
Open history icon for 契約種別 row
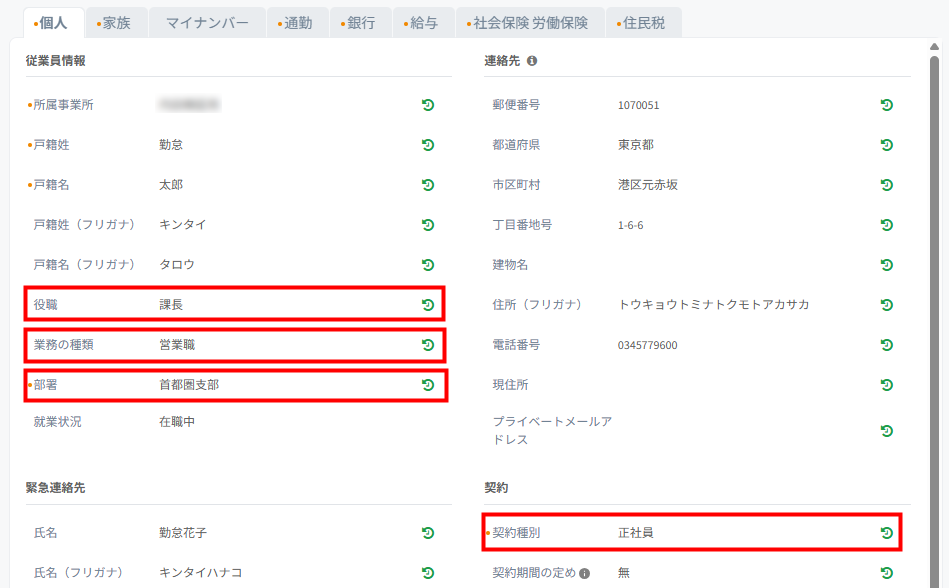click(887, 532)
